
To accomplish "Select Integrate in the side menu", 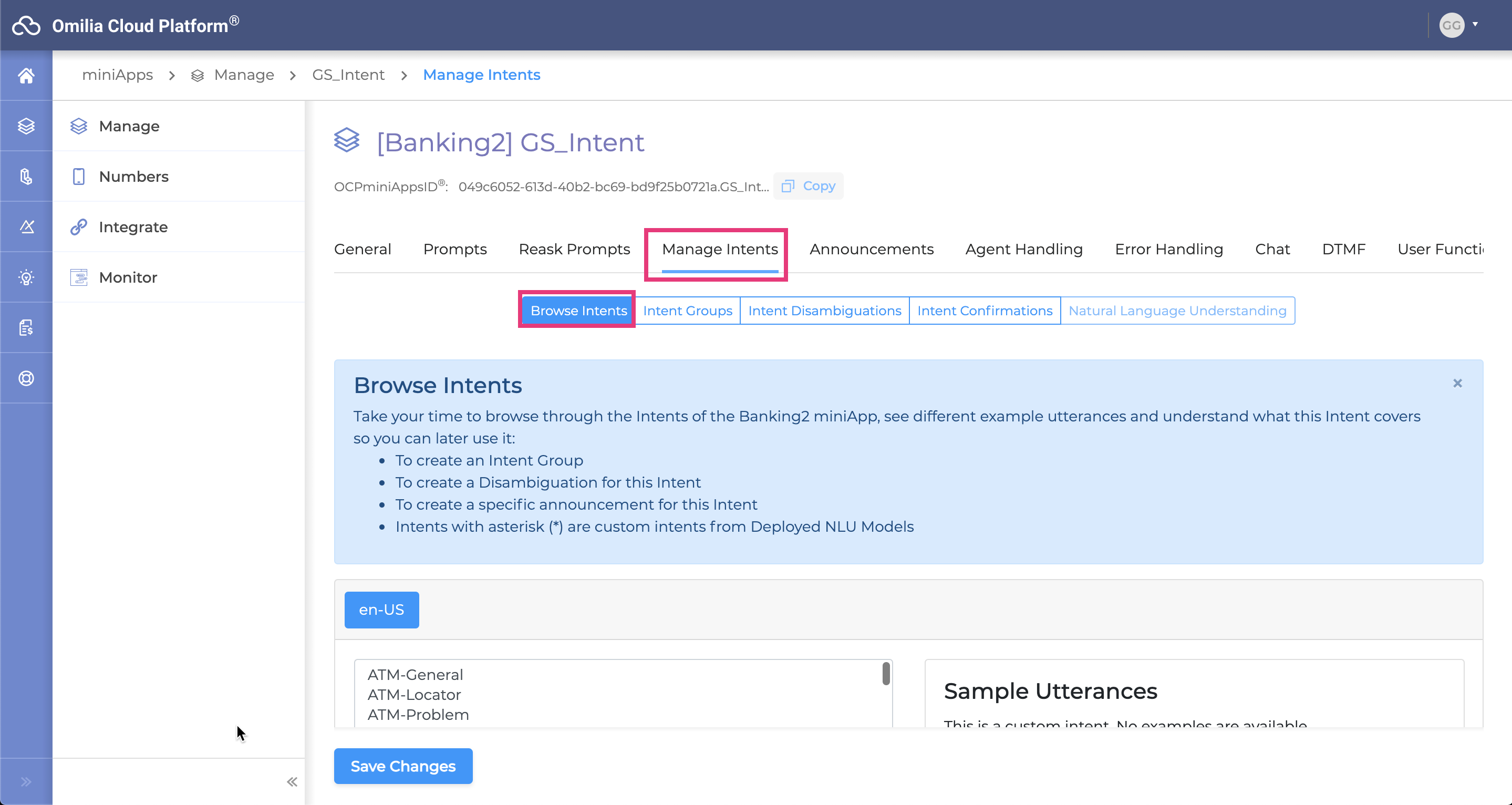I will [x=179, y=226].
